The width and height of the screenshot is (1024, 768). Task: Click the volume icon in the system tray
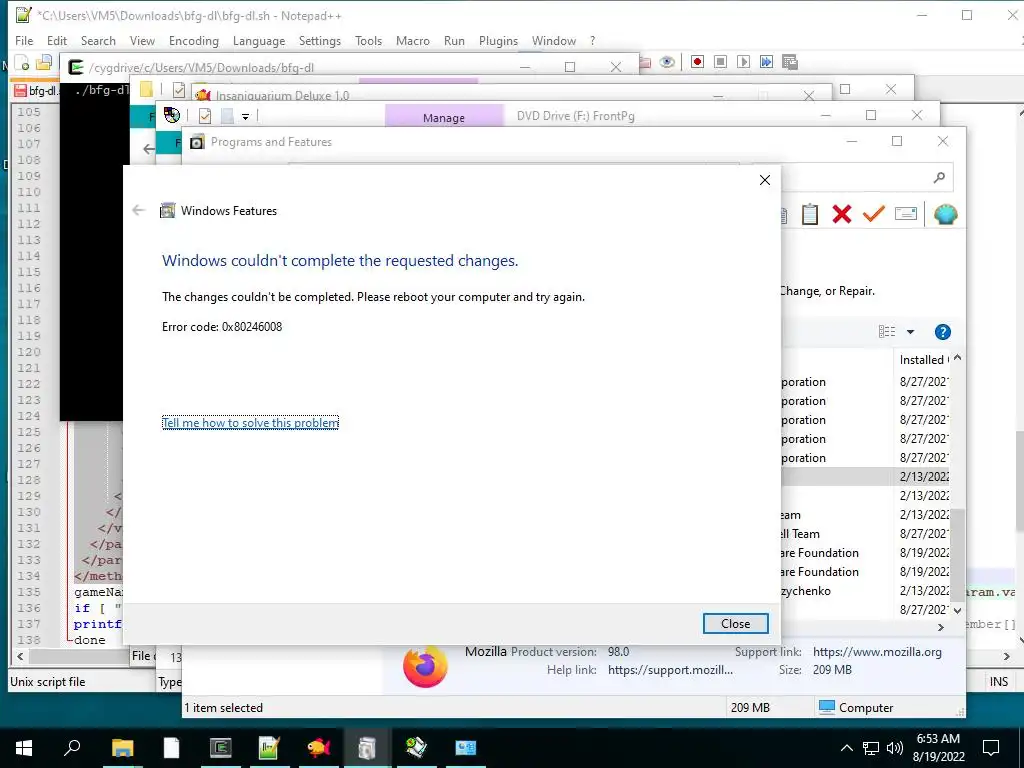895,748
